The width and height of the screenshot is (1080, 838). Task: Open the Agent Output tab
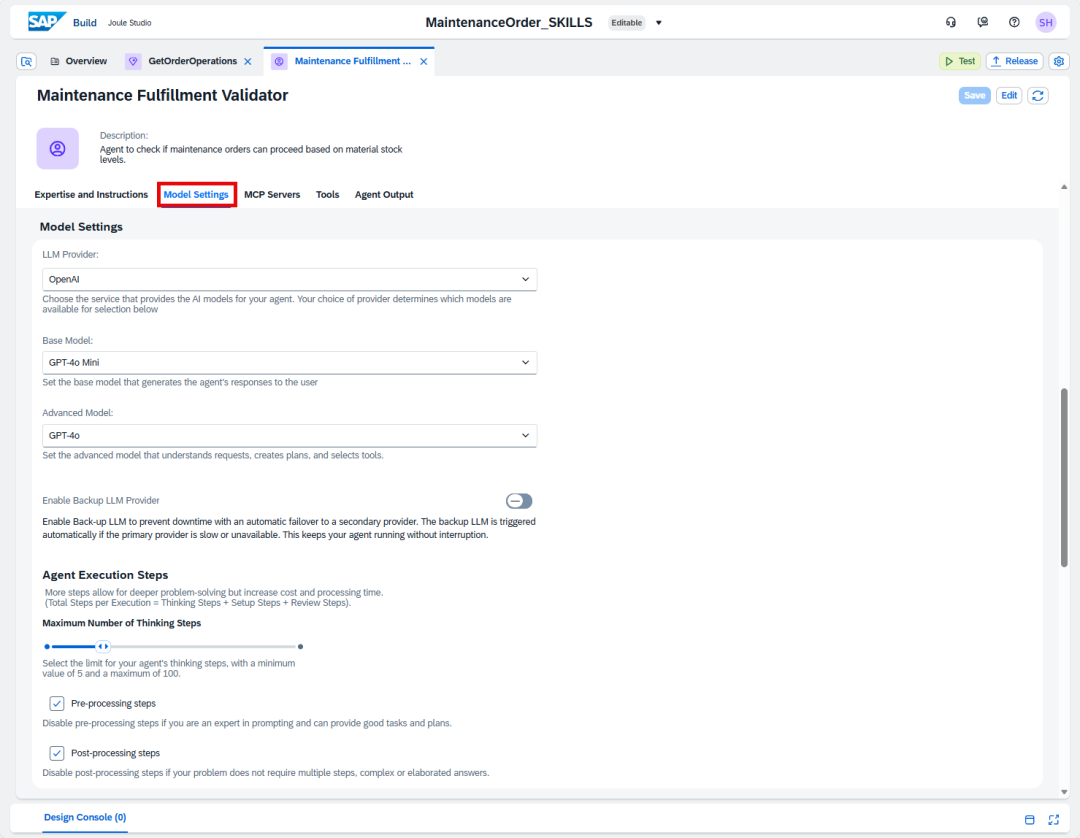384,195
